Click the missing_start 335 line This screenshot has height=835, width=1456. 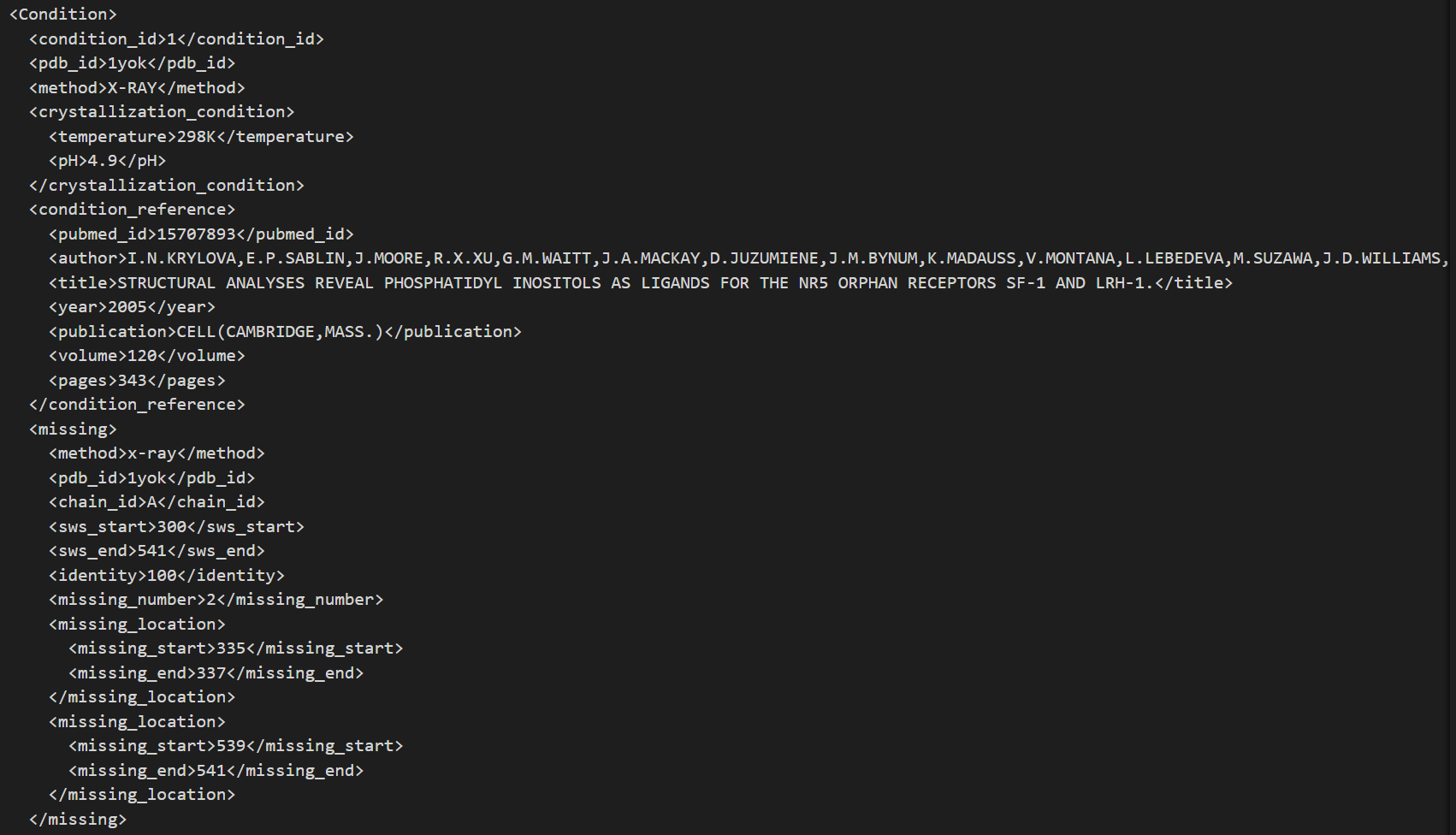point(235,648)
